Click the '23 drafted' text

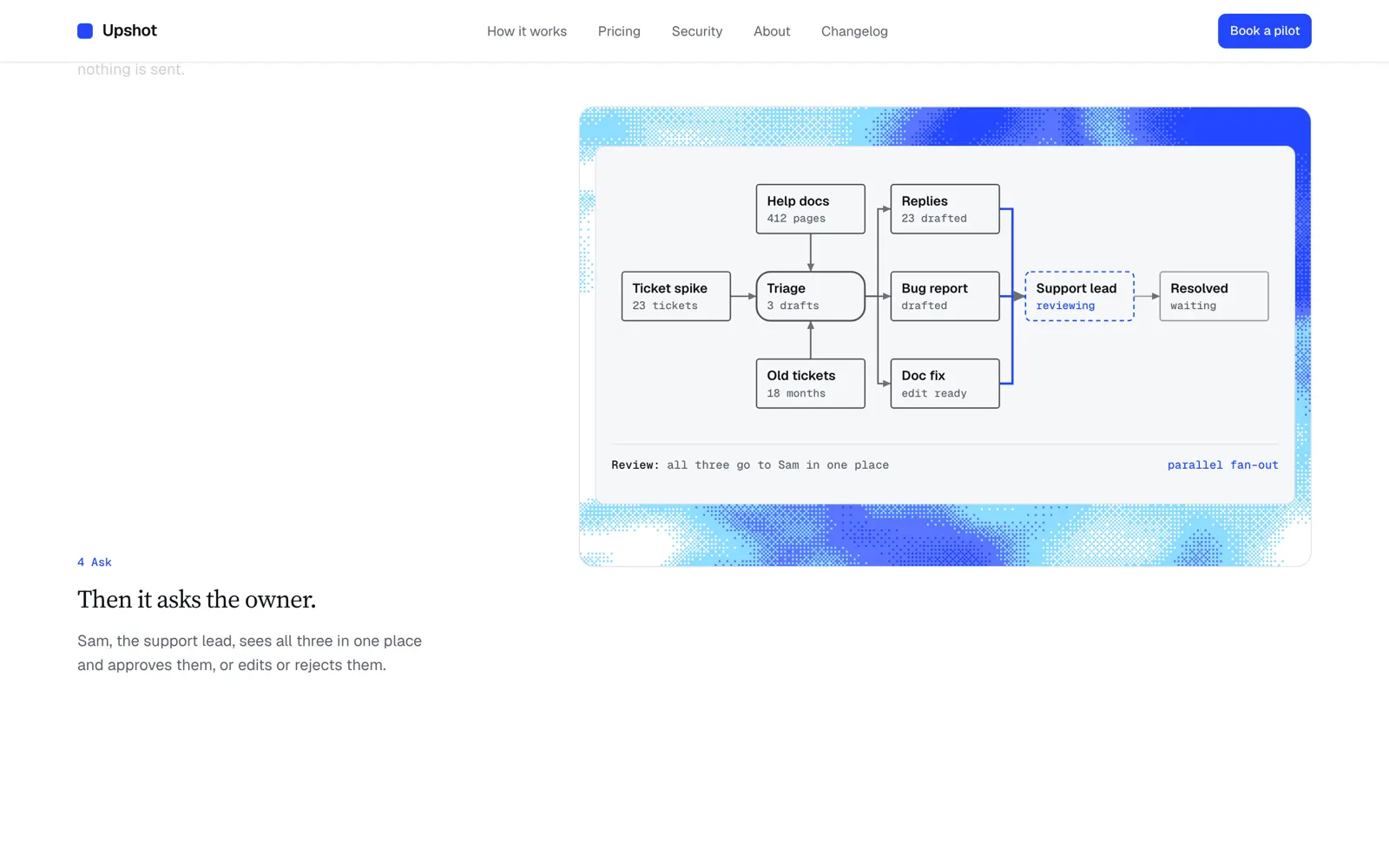click(934, 219)
